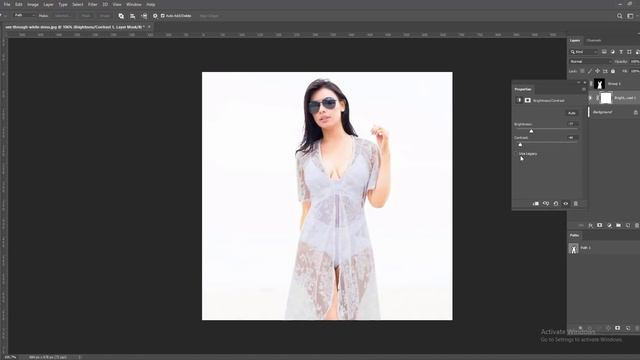Click the path arrangement icon in options bar

(144, 16)
